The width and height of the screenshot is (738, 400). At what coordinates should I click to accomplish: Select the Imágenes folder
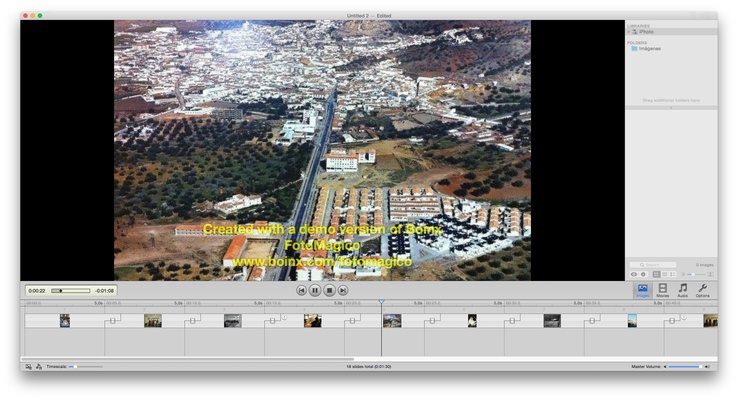pos(646,48)
